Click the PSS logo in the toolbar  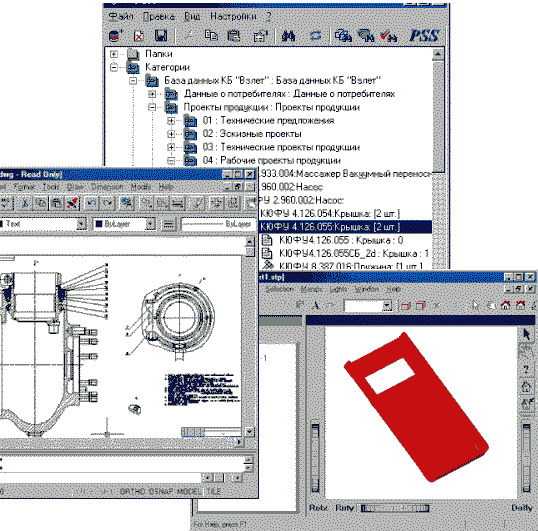(x=424, y=36)
